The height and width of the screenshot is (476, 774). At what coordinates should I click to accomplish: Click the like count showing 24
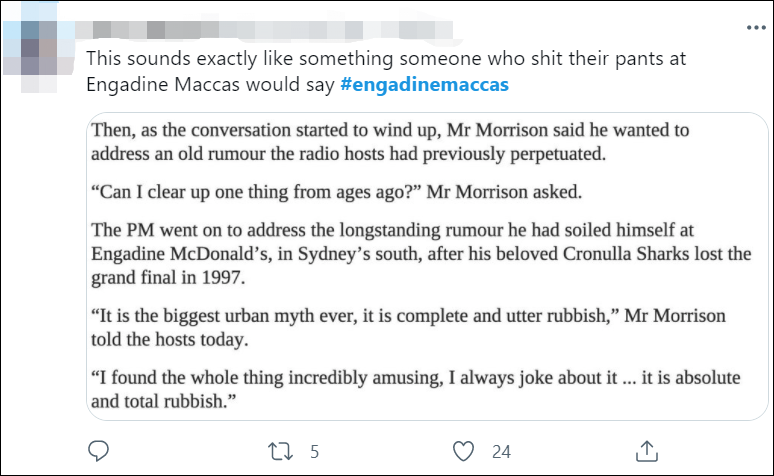coord(501,450)
